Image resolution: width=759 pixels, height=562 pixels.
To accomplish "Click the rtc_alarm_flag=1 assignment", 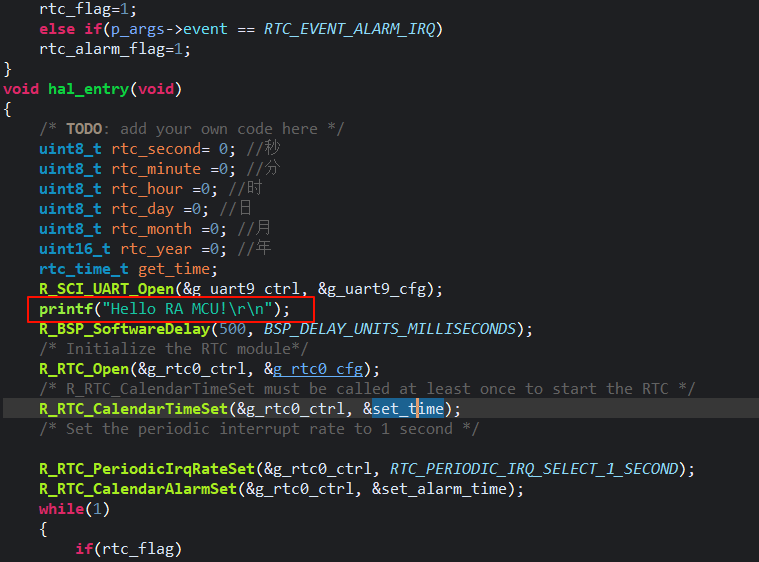I will (x=115, y=49).
